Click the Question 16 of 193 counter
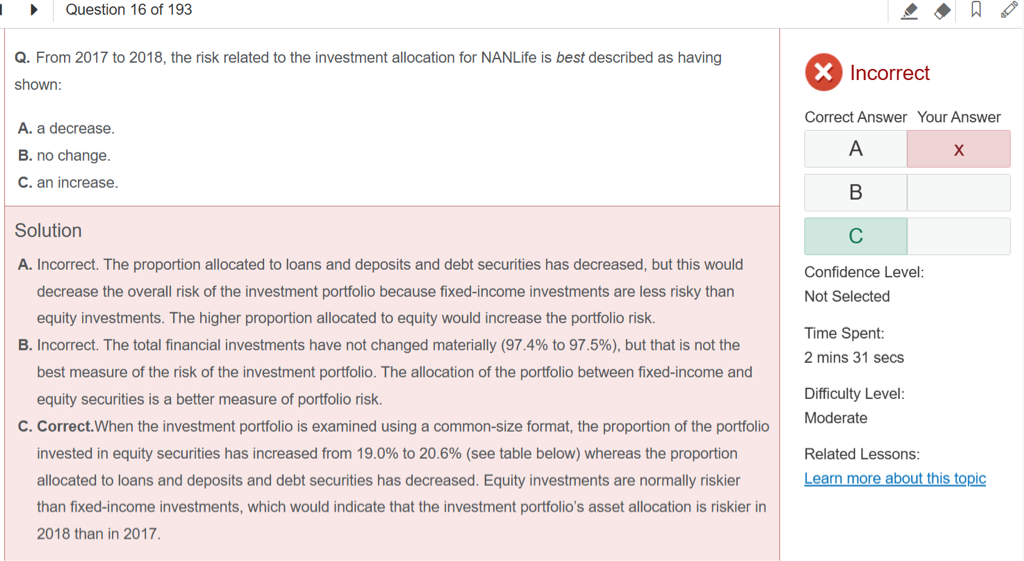This screenshot has height=561, width=1024. tap(129, 10)
